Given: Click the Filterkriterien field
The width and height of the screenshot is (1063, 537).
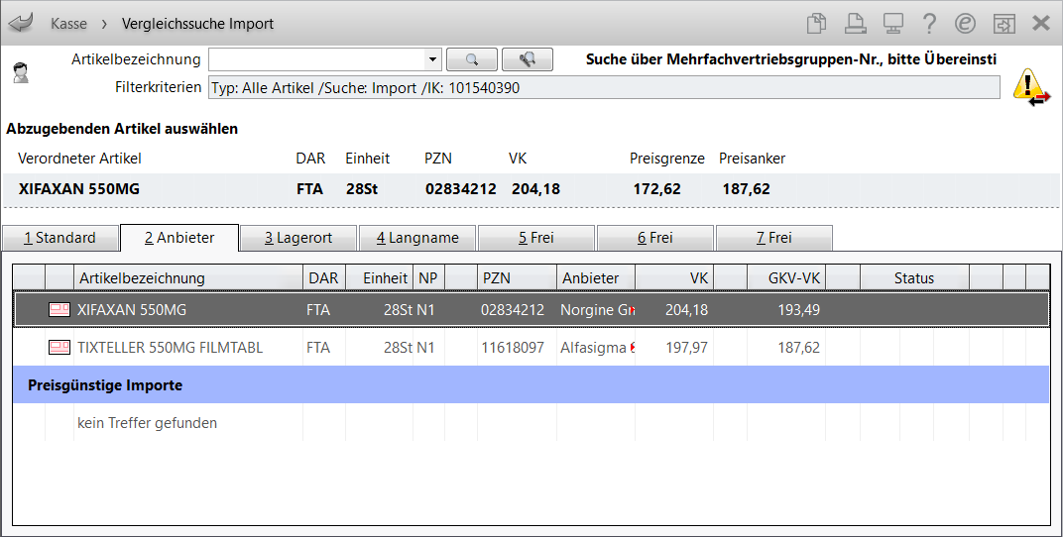Looking at the screenshot, I should 604,87.
